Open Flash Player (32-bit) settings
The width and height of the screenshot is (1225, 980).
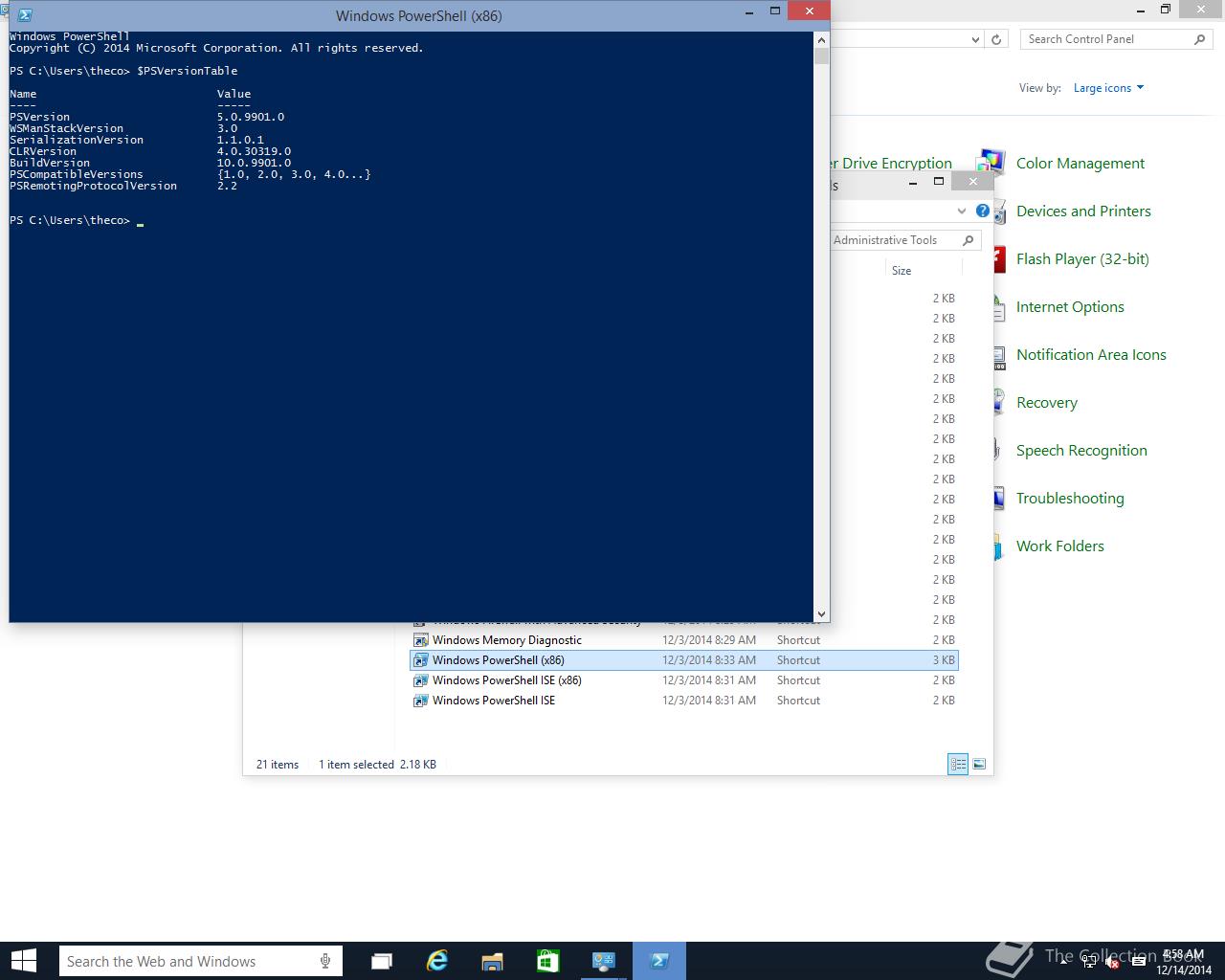1082,259
